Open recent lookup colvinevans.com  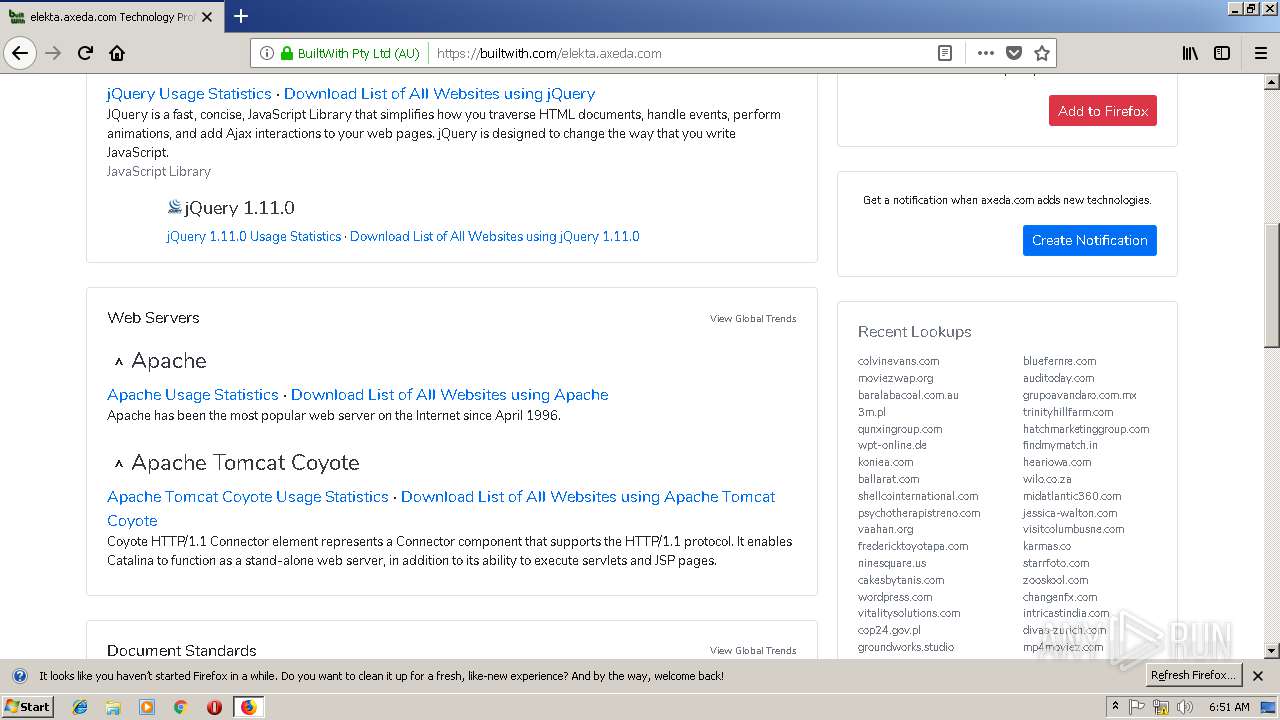click(898, 361)
